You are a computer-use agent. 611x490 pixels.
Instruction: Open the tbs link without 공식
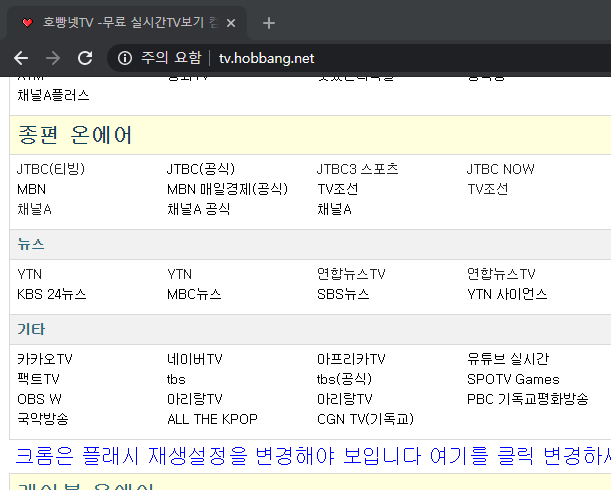click(x=176, y=379)
